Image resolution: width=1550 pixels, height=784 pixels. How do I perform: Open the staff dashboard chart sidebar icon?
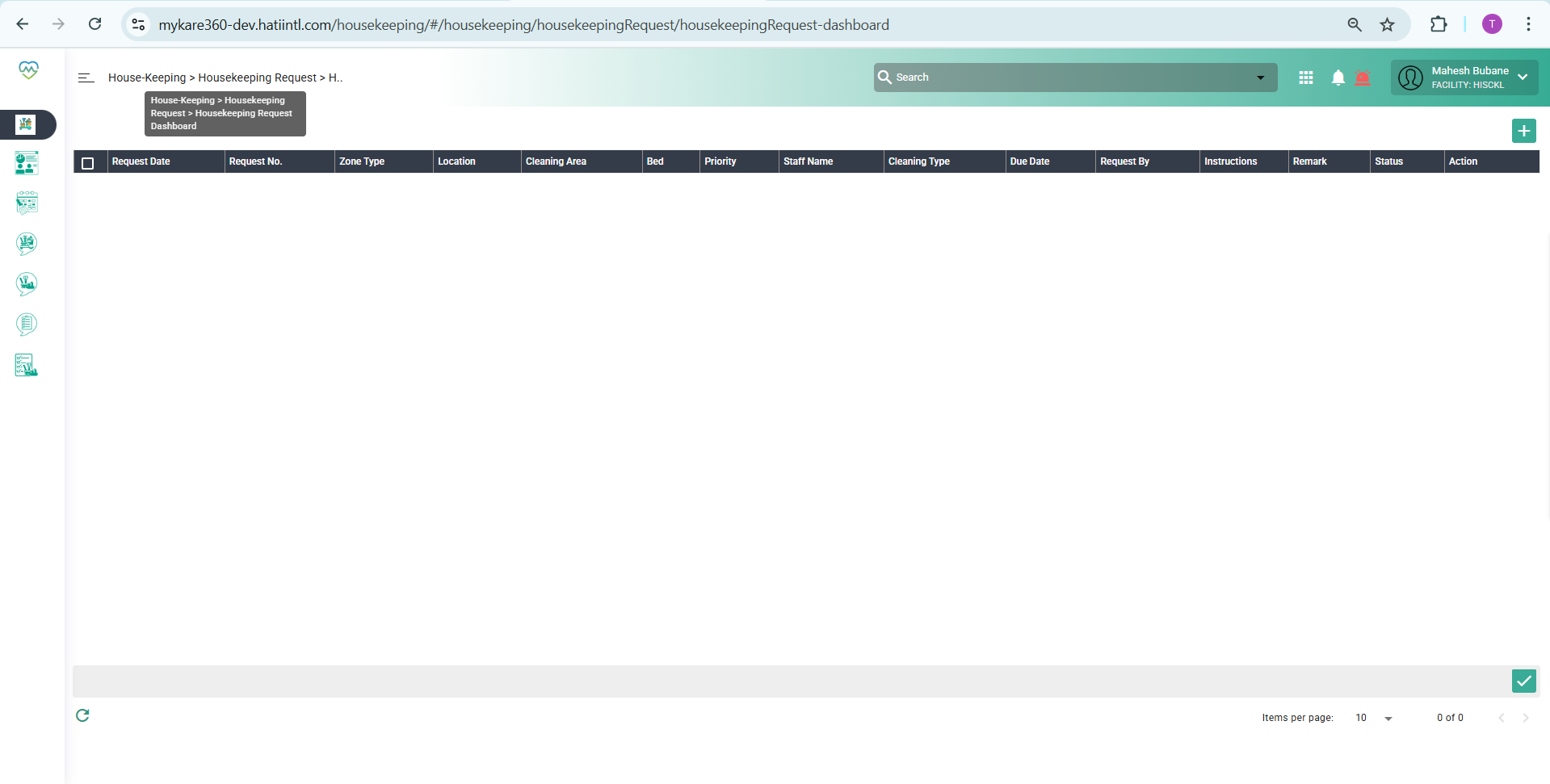27,163
